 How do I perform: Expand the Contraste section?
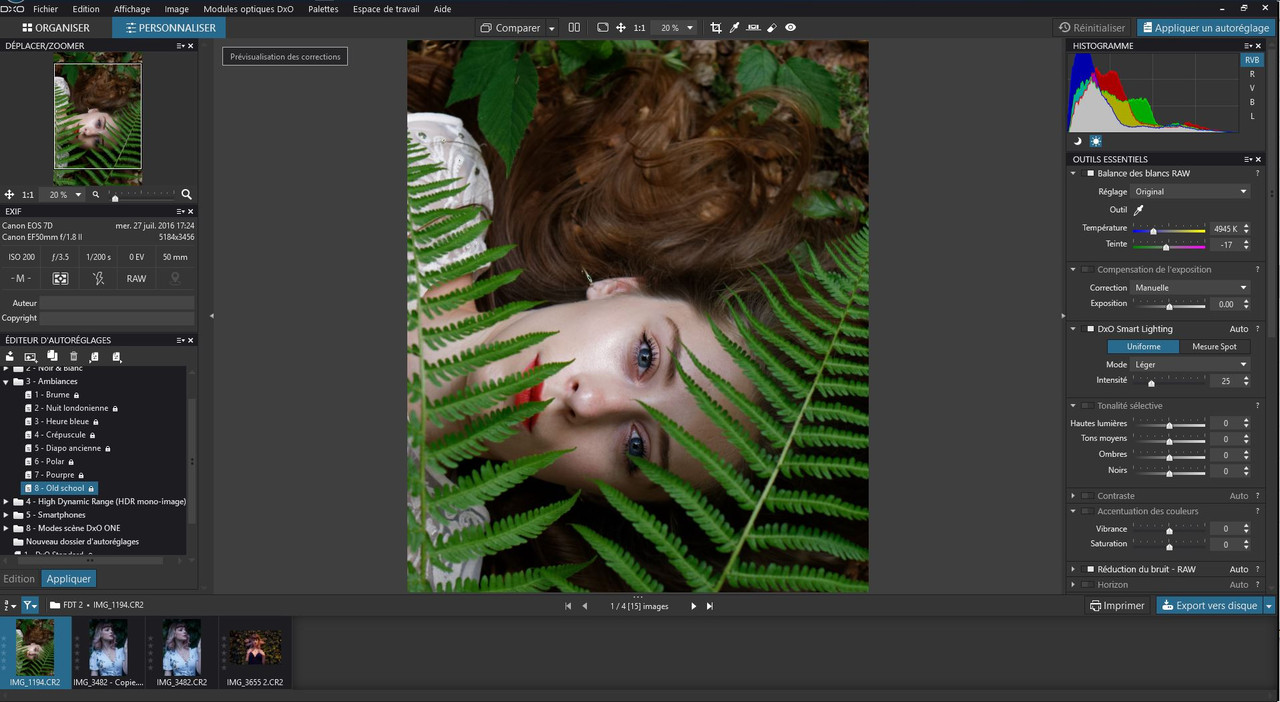[x=1074, y=496]
